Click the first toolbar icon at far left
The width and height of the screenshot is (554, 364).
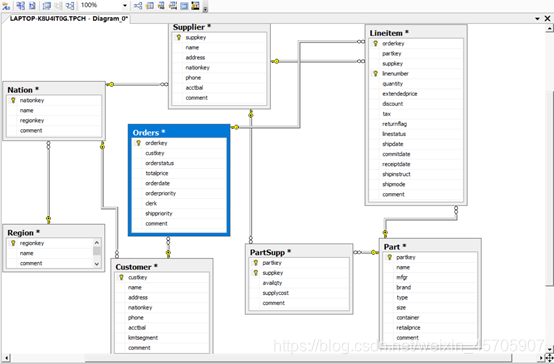click(6, 6)
